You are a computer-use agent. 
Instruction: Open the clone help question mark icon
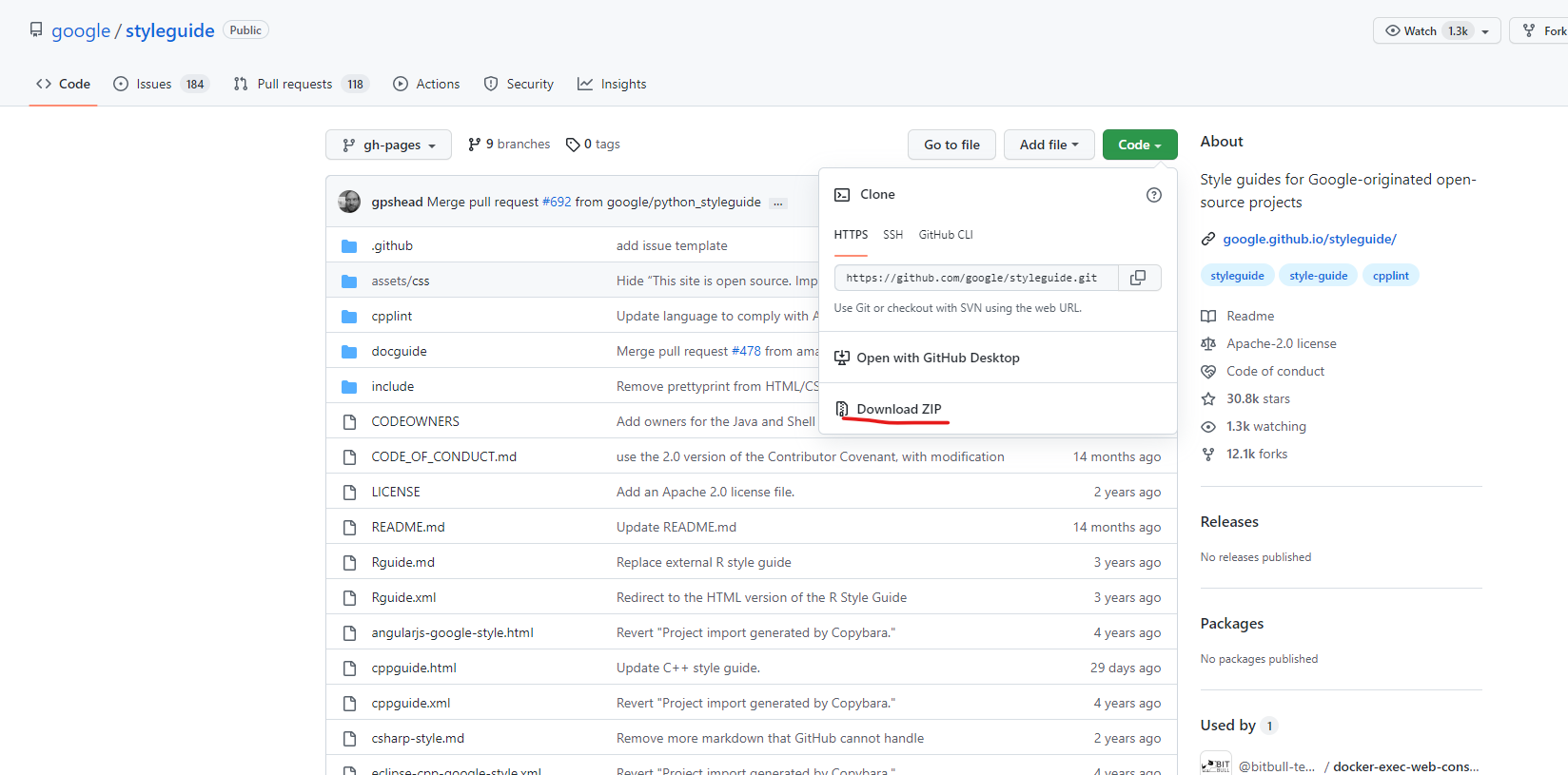(1153, 195)
